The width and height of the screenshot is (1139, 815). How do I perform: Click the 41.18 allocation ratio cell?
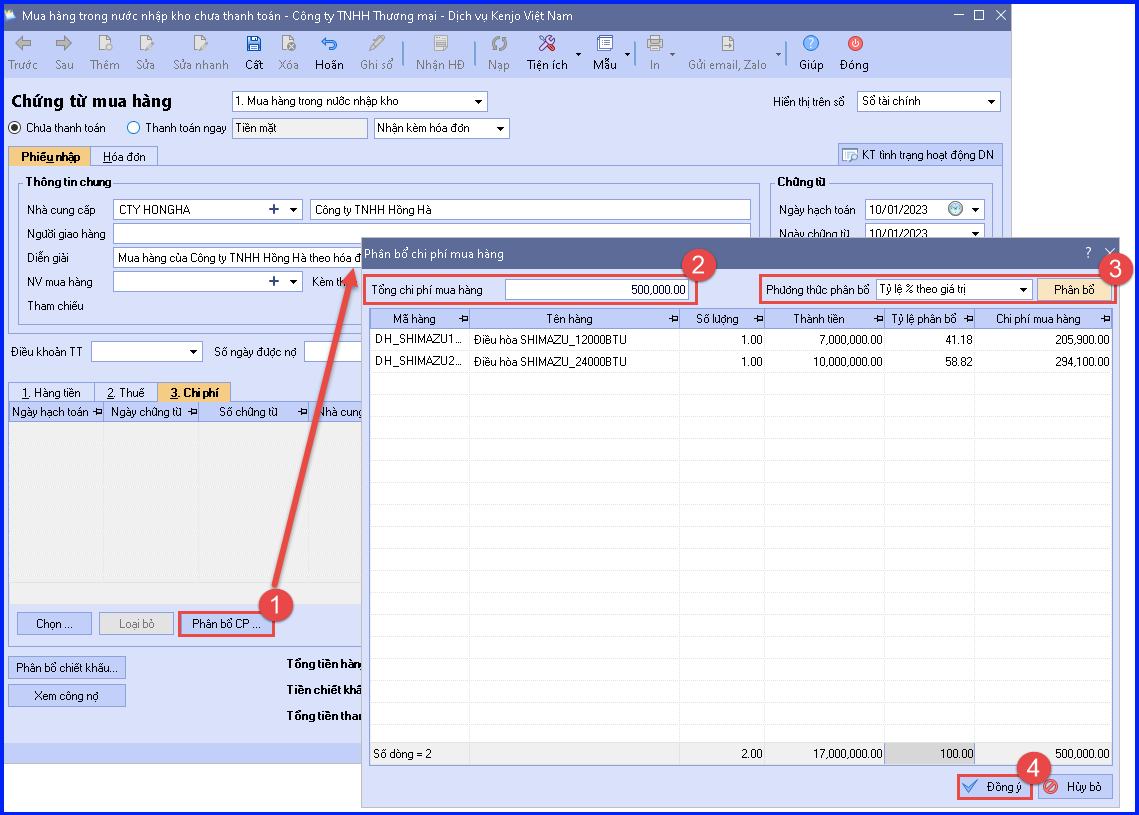pyautogui.click(x=929, y=340)
